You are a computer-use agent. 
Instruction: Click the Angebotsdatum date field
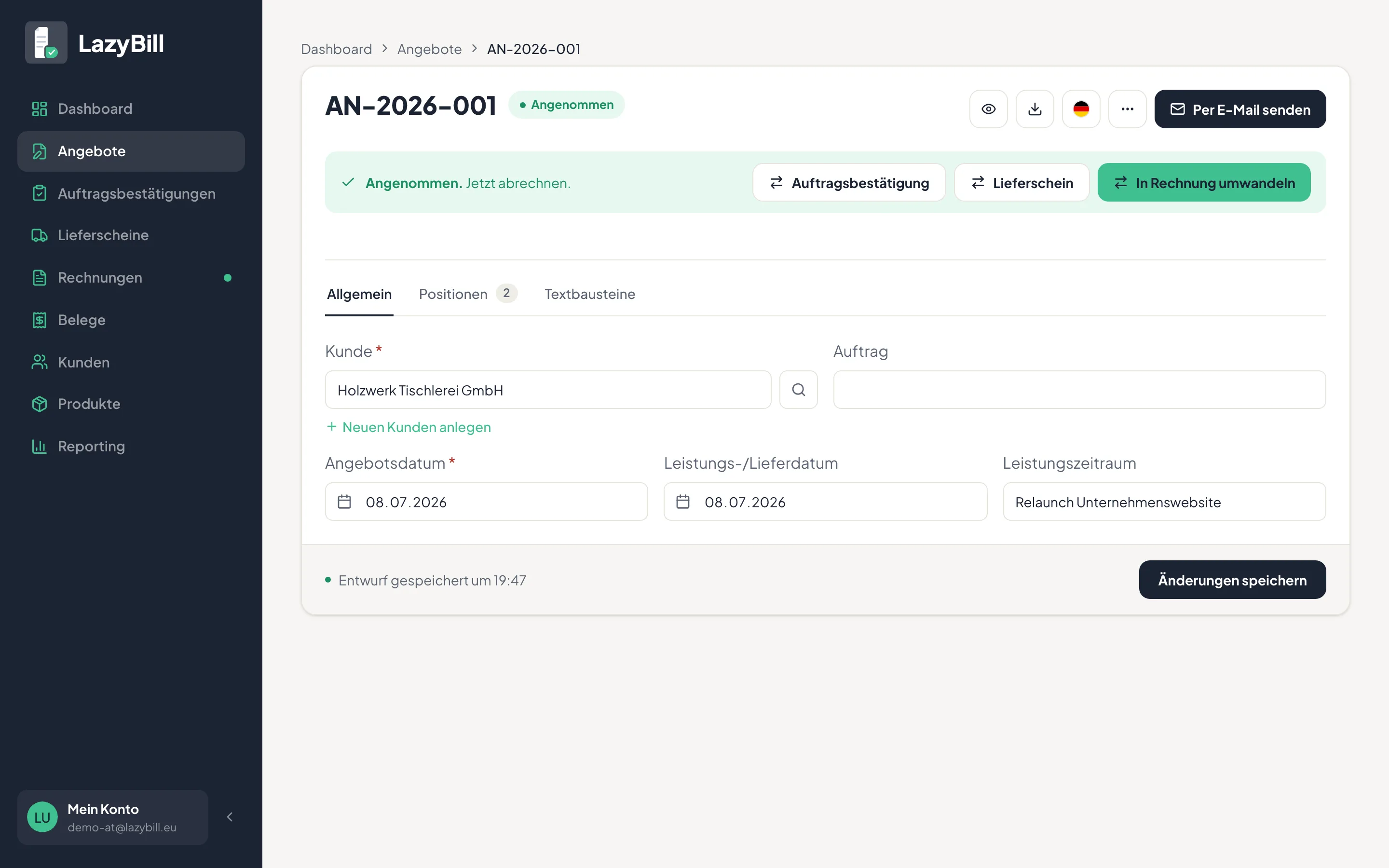pos(487,502)
